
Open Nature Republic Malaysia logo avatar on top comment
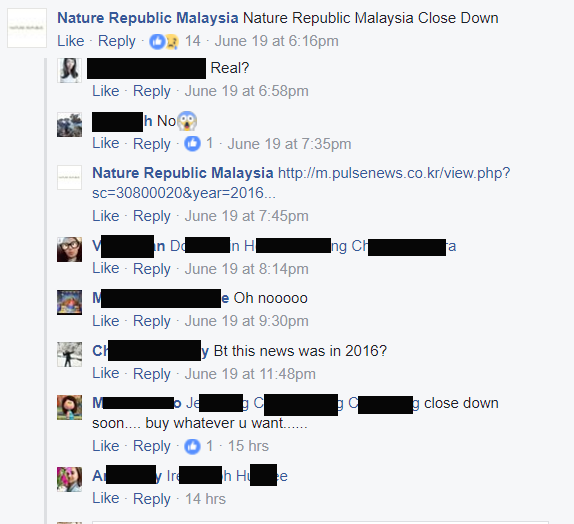(x=27, y=28)
